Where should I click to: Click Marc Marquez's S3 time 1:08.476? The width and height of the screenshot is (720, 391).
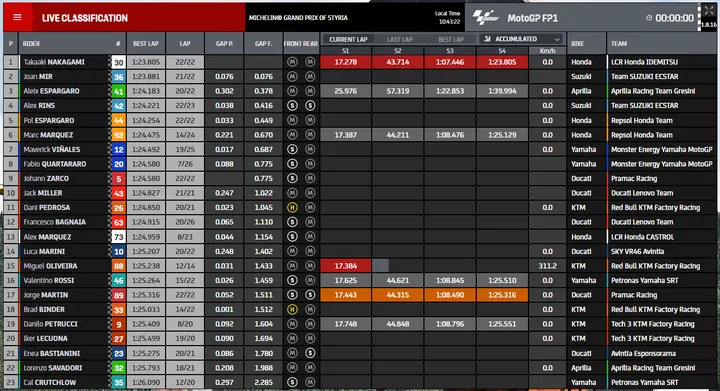point(450,134)
